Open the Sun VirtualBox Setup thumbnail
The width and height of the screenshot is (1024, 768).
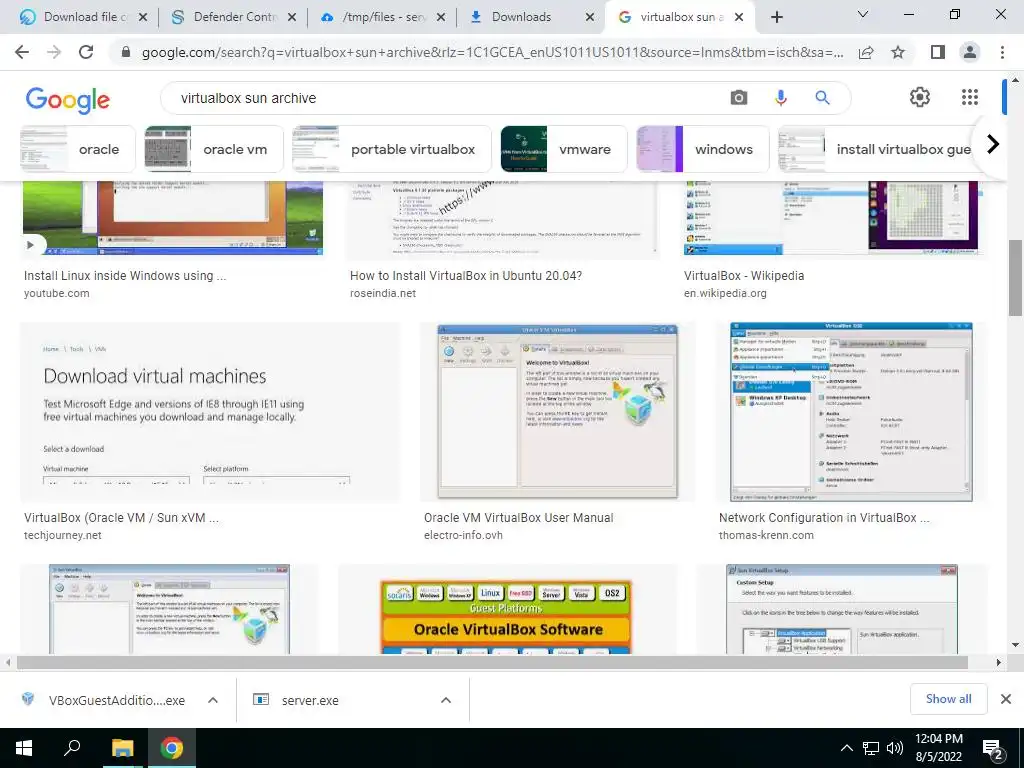tap(842, 610)
